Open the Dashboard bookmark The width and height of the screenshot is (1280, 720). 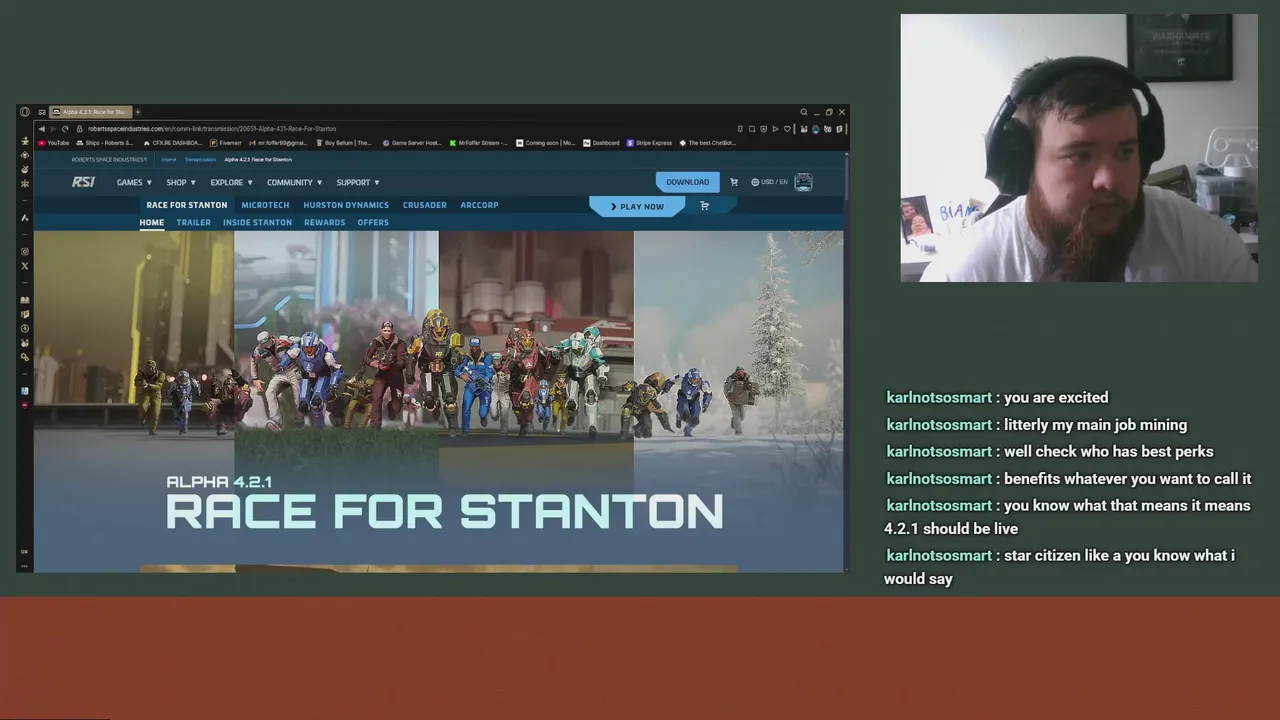tap(601, 143)
